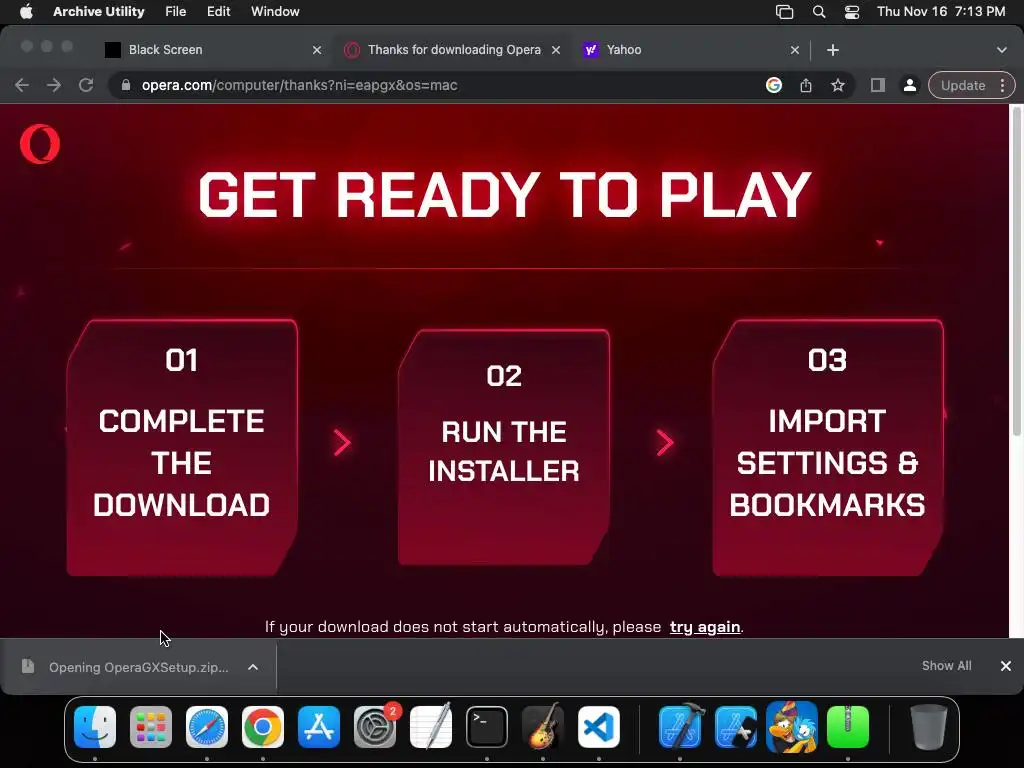Share this page via the share icon
The image size is (1024, 768).
click(806, 85)
